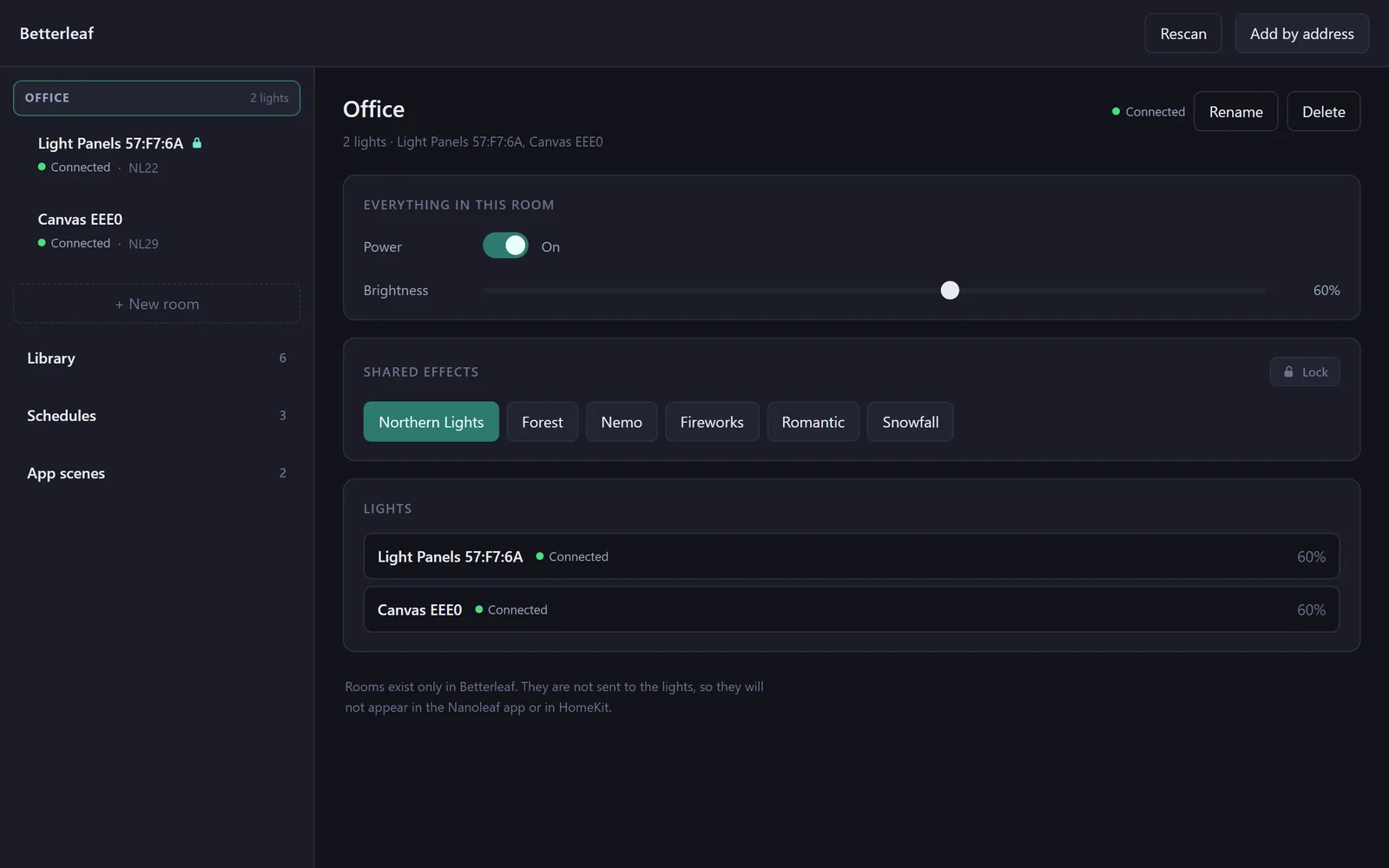1389x868 pixels.
Task: Click the '2 lights' count in the Office header
Action: click(269, 98)
